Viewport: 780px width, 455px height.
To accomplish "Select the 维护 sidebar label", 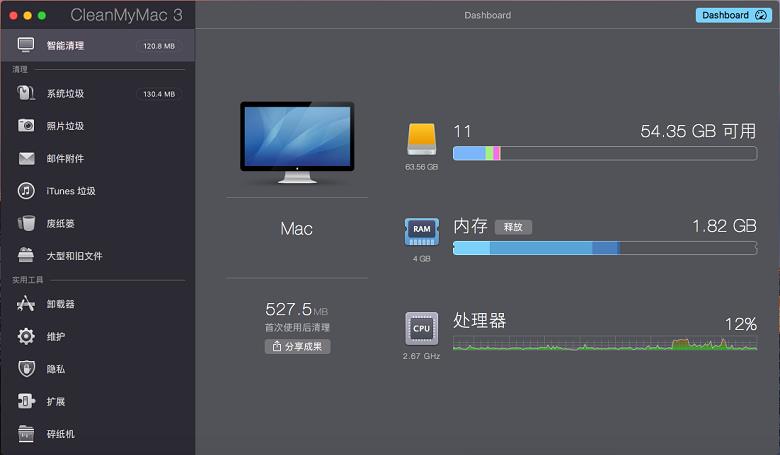I will pyautogui.click(x=56, y=337).
